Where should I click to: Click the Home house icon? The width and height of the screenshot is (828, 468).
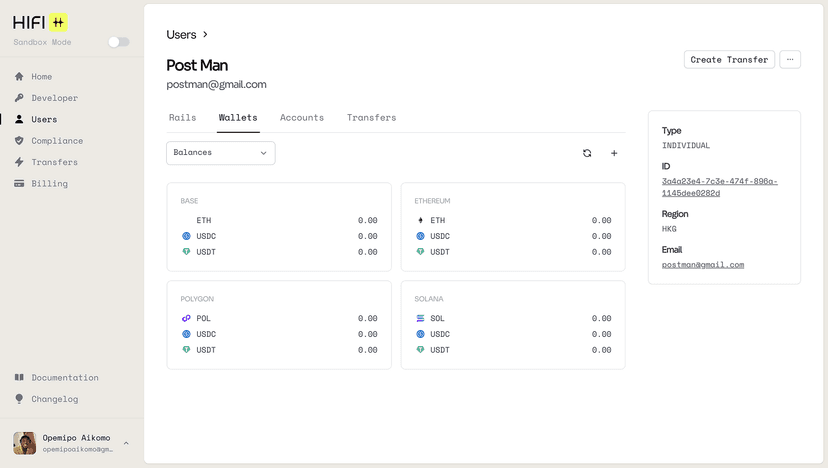[19, 77]
